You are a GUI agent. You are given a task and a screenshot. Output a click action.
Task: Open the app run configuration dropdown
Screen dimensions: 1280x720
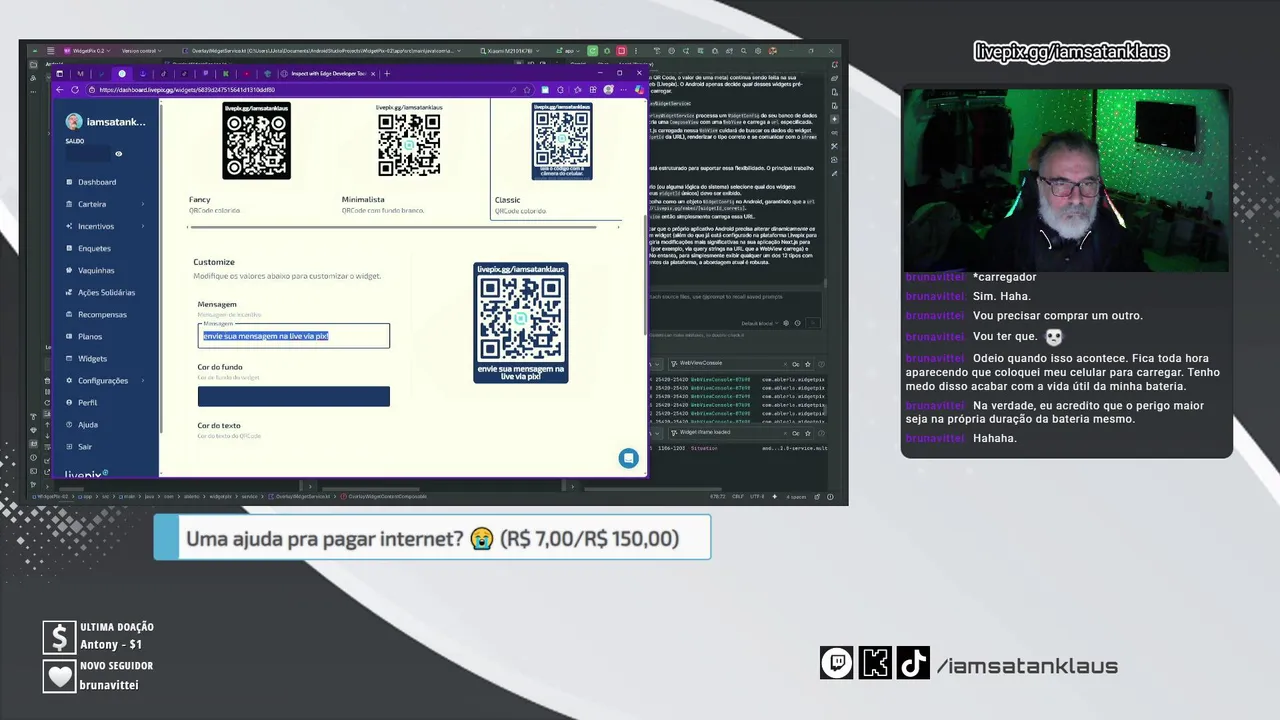tap(570, 51)
